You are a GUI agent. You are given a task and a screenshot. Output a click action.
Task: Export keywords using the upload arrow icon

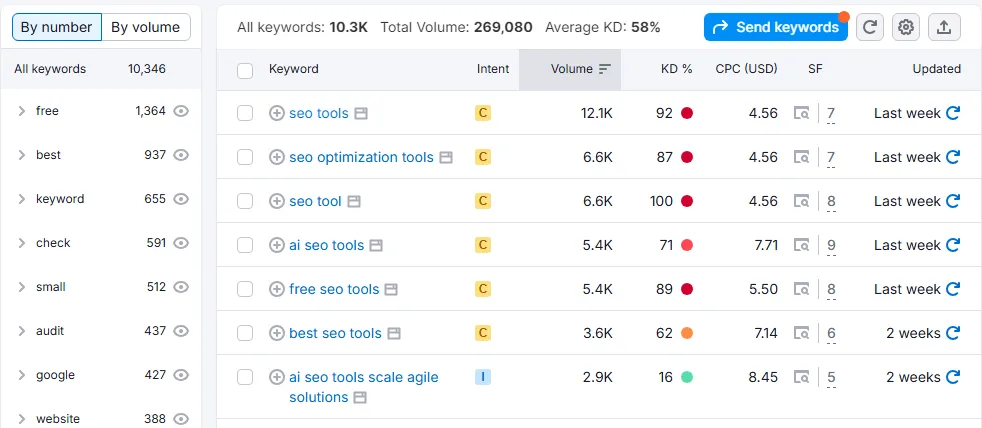pos(944,27)
